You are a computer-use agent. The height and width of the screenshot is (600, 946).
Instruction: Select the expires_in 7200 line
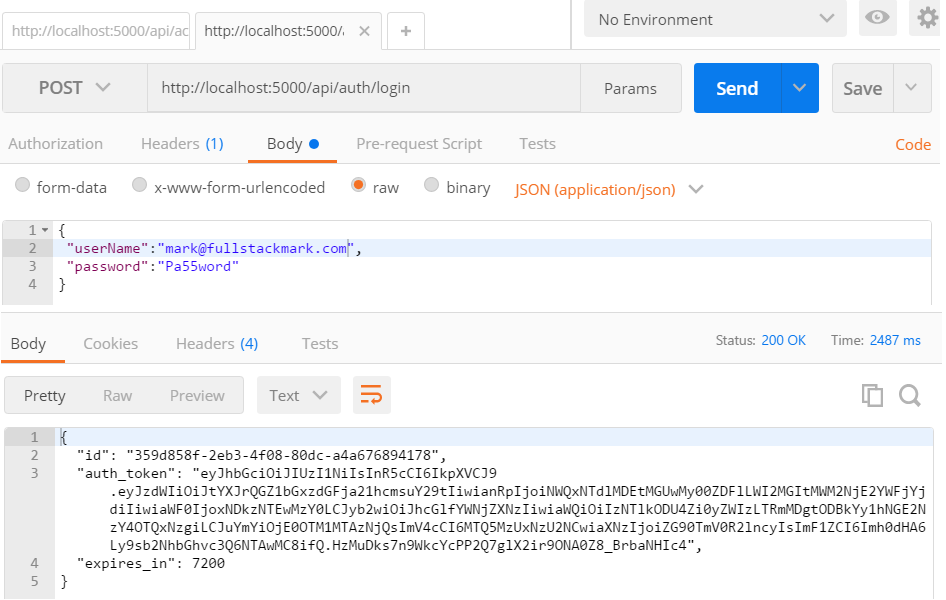point(151,563)
